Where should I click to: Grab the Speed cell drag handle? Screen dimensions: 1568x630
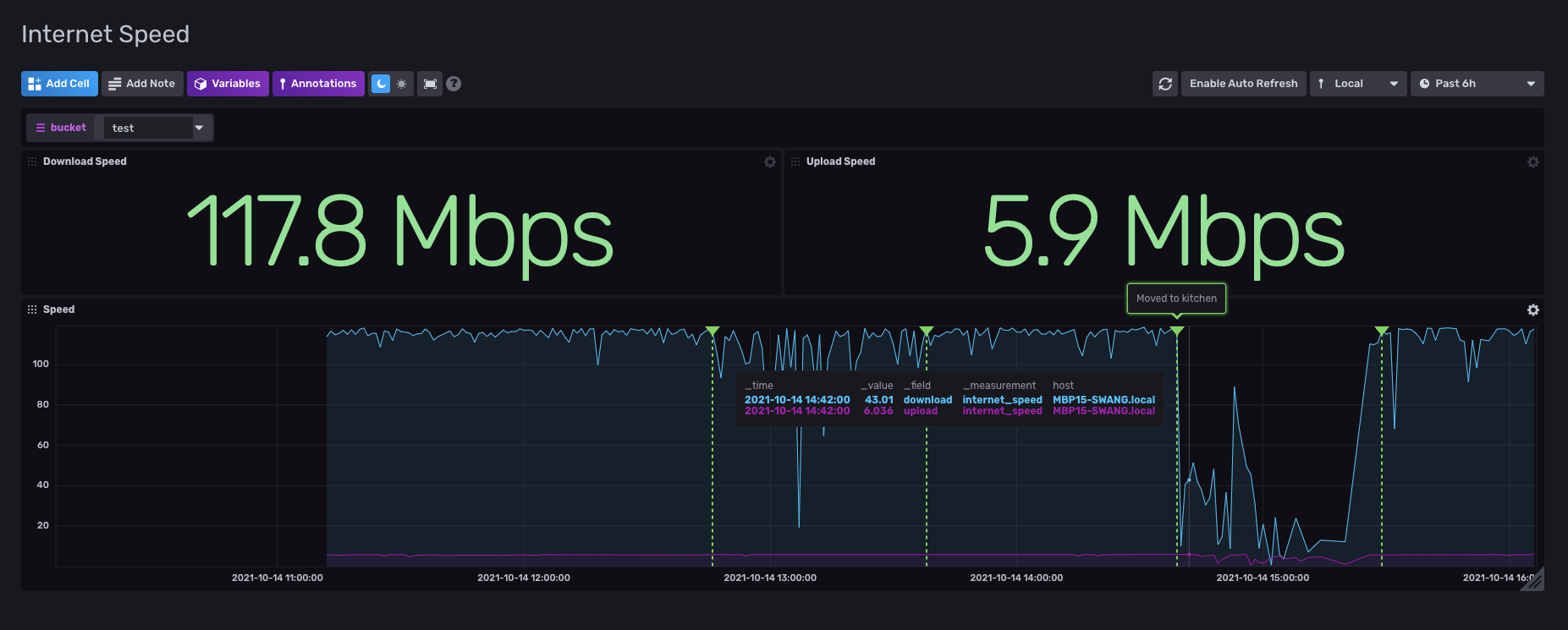[32, 310]
